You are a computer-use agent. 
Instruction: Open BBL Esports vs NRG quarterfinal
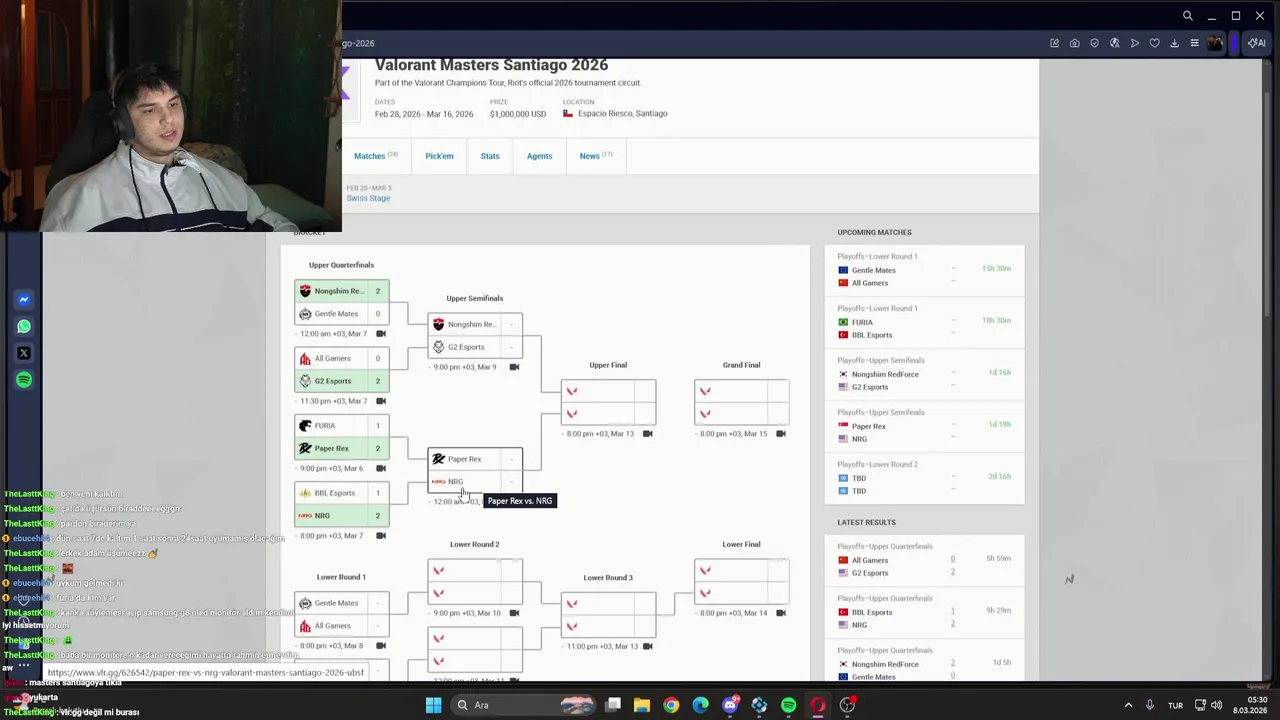[342, 504]
